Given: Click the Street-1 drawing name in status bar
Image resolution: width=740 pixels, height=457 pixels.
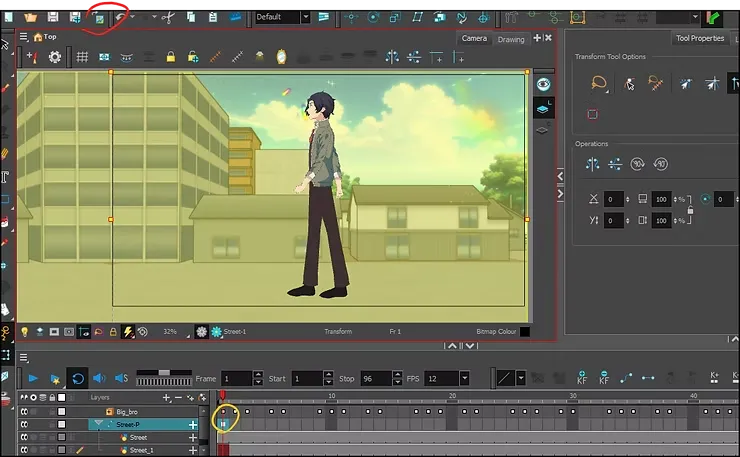Looking at the screenshot, I should click(235, 332).
